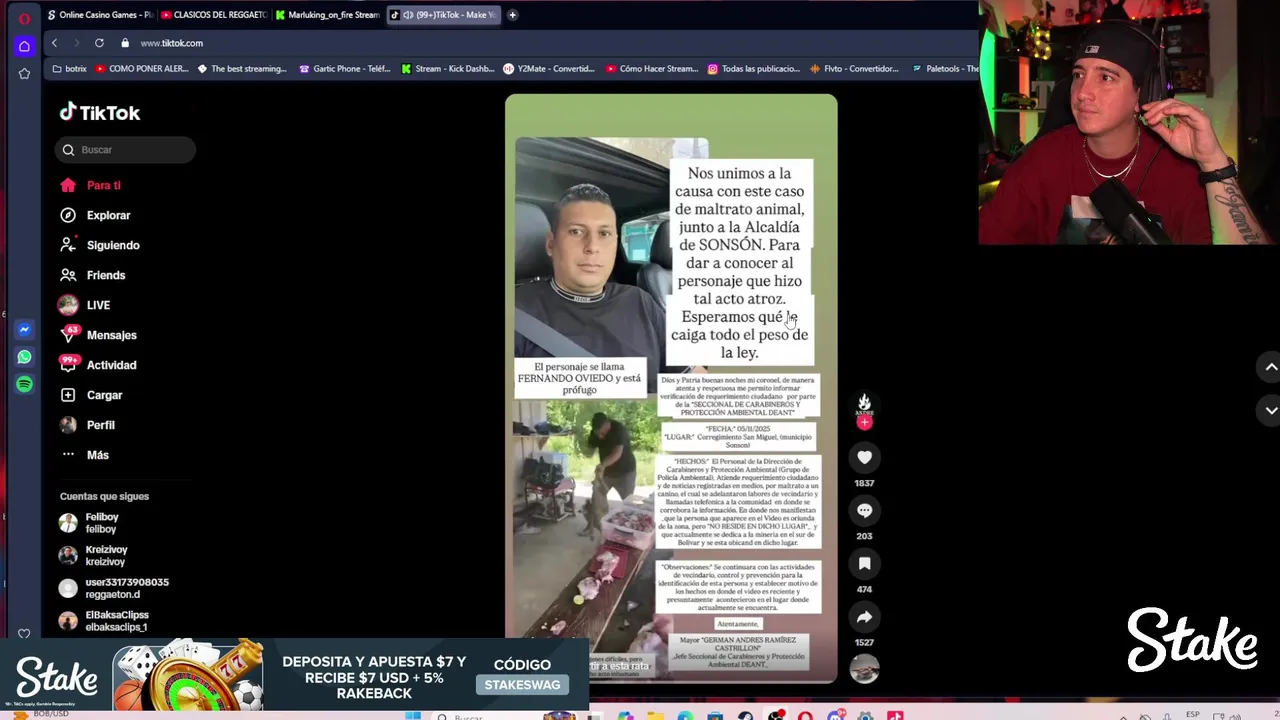Go back with the browser back arrow
Image resolution: width=1280 pixels, height=720 pixels.
(55, 43)
